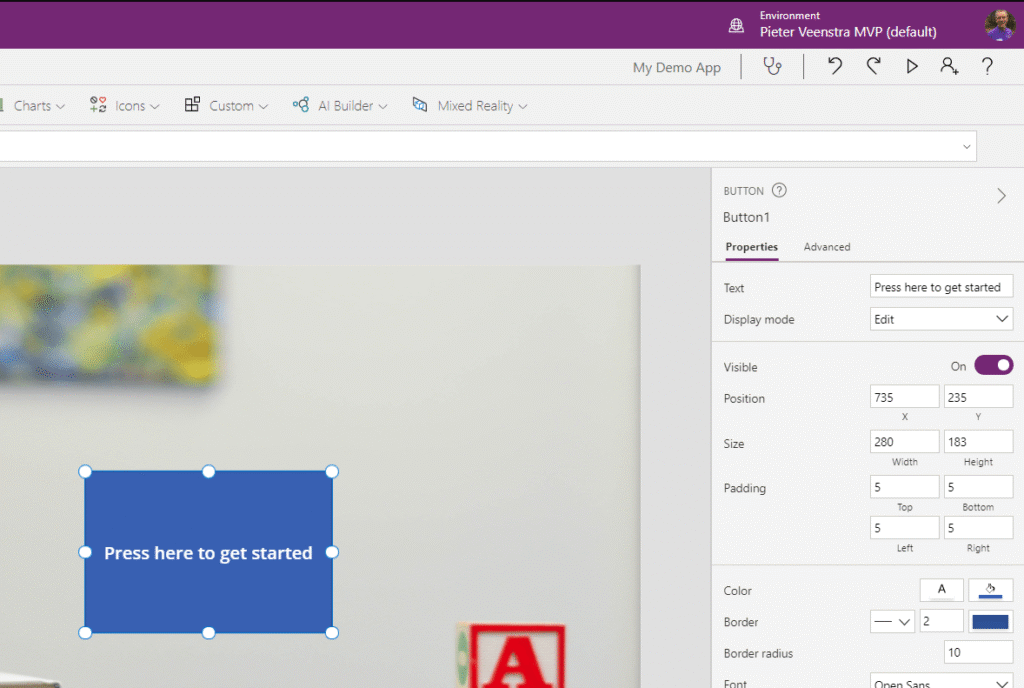Click the Padding Left field
Image resolution: width=1024 pixels, height=688 pixels.
pos(904,527)
